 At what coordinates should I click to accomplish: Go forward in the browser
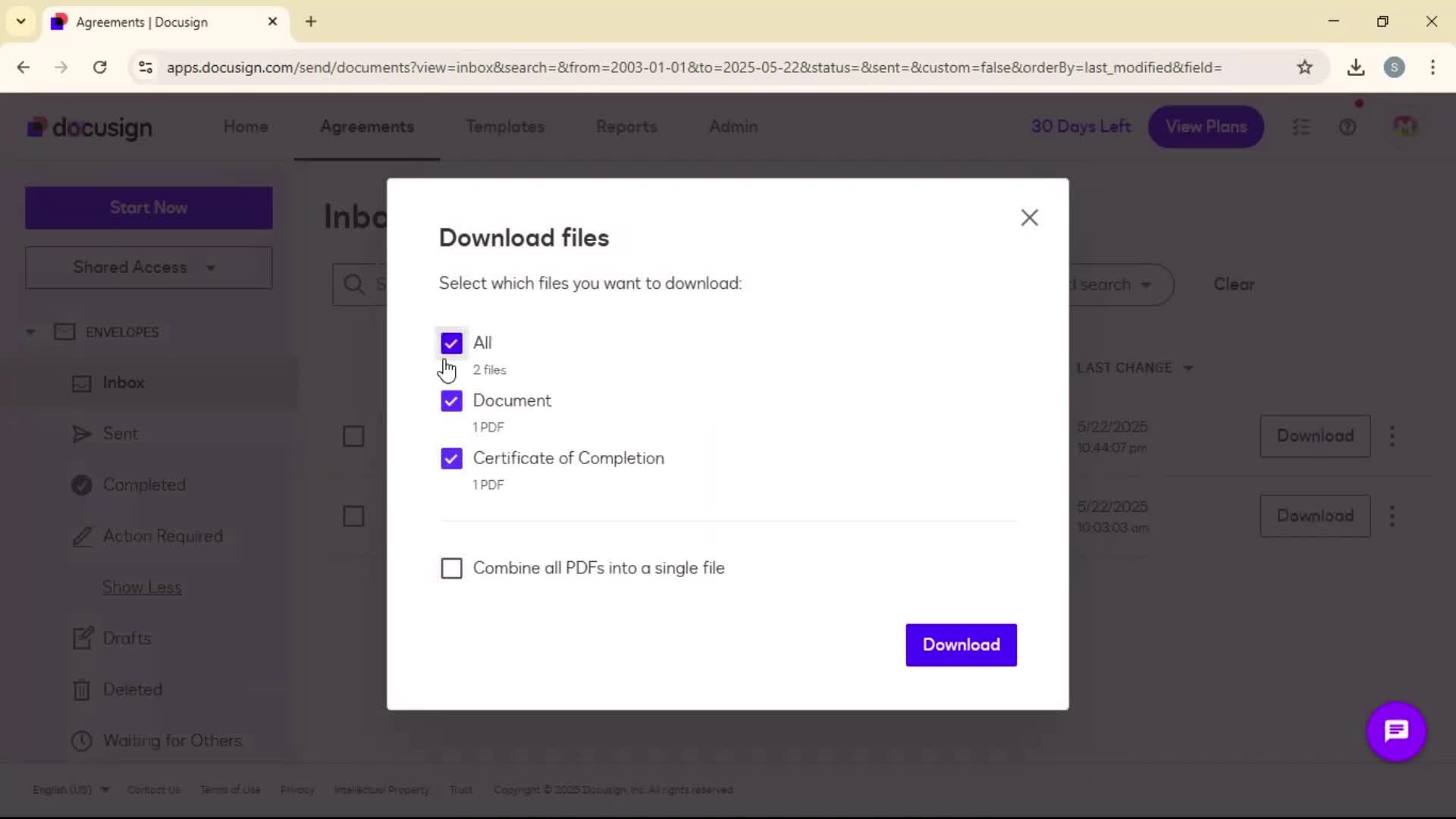coord(61,67)
